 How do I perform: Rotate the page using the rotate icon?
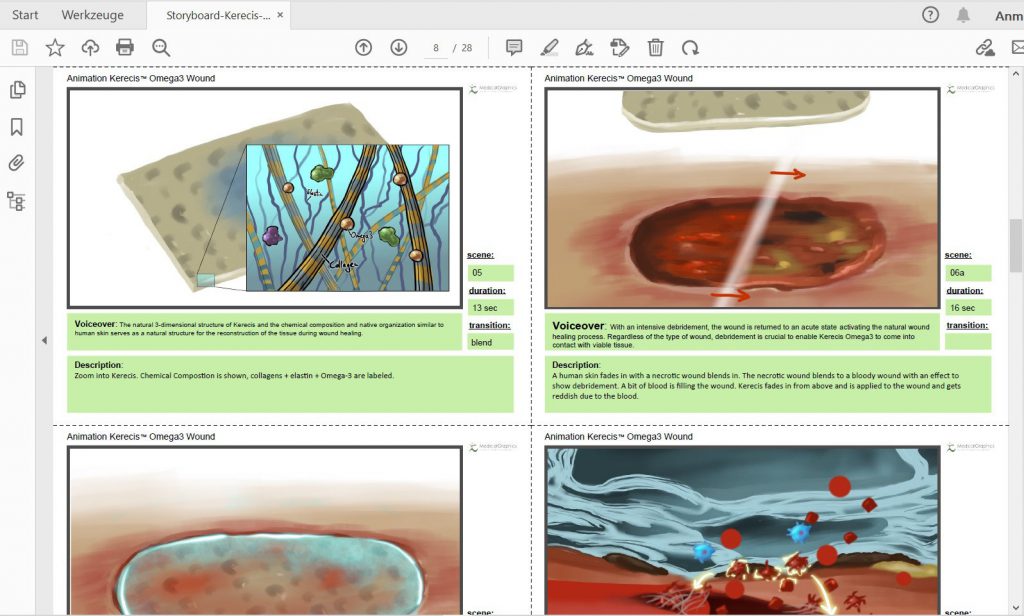coord(690,47)
